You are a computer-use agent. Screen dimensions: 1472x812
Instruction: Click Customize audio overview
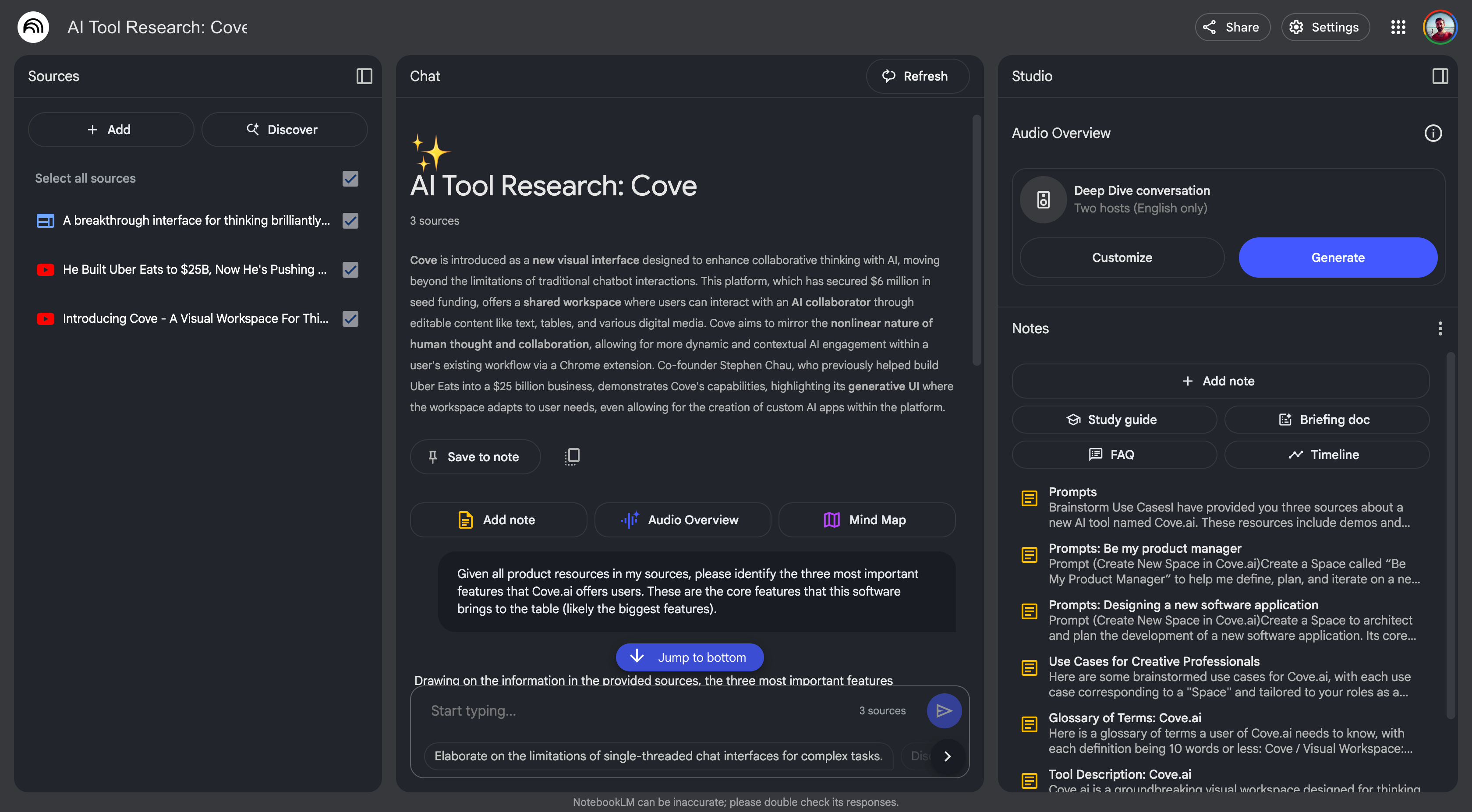point(1122,258)
